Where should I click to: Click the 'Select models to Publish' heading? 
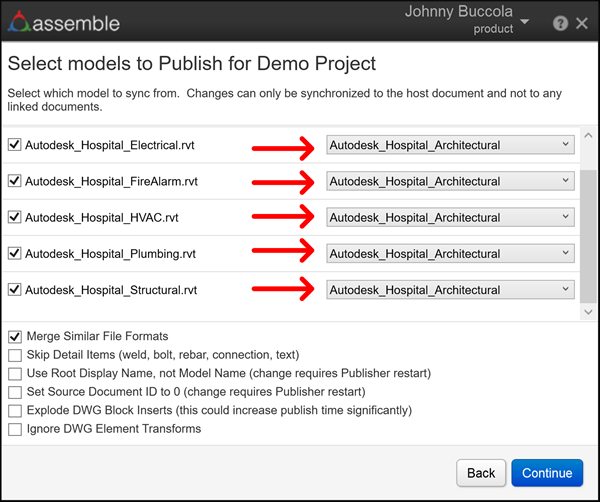(x=192, y=64)
